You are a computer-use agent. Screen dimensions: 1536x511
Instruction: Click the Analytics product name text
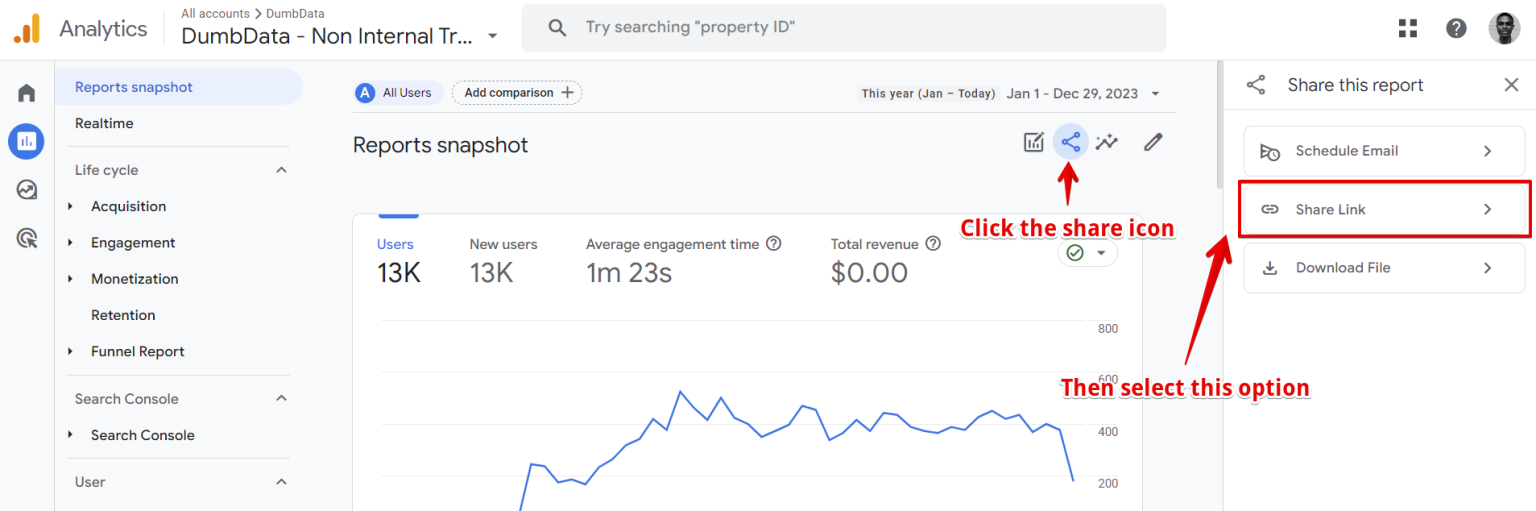tap(103, 28)
